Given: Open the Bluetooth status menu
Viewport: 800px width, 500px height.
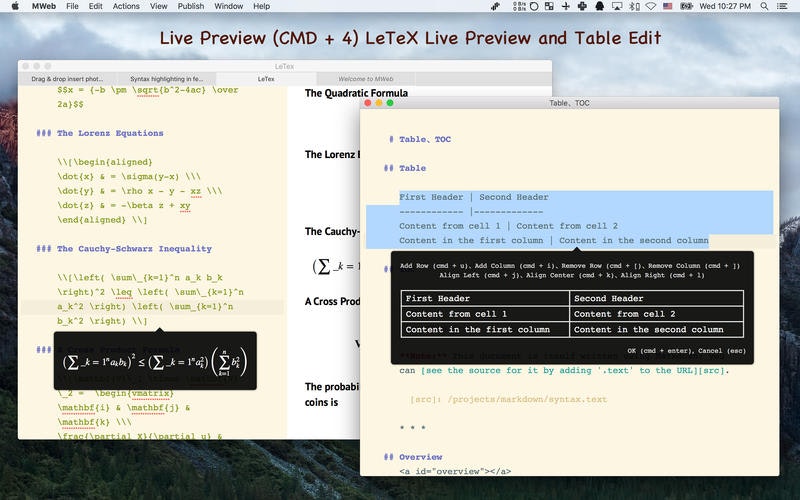Looking at the screenshot, I should (x=634, y=6).
